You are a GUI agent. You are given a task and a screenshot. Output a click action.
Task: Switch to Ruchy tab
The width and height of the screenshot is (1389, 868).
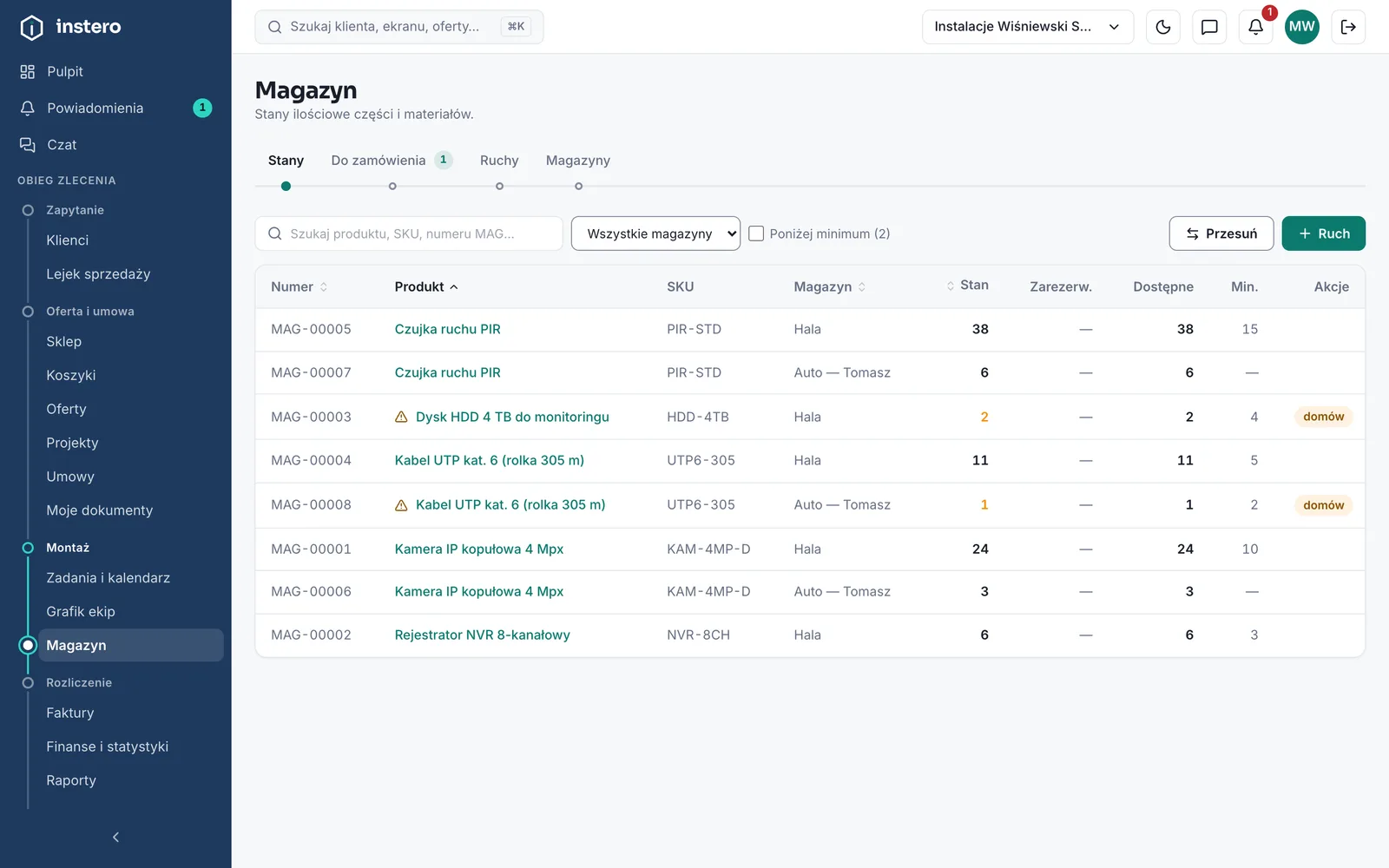click(x=499, y=161)
